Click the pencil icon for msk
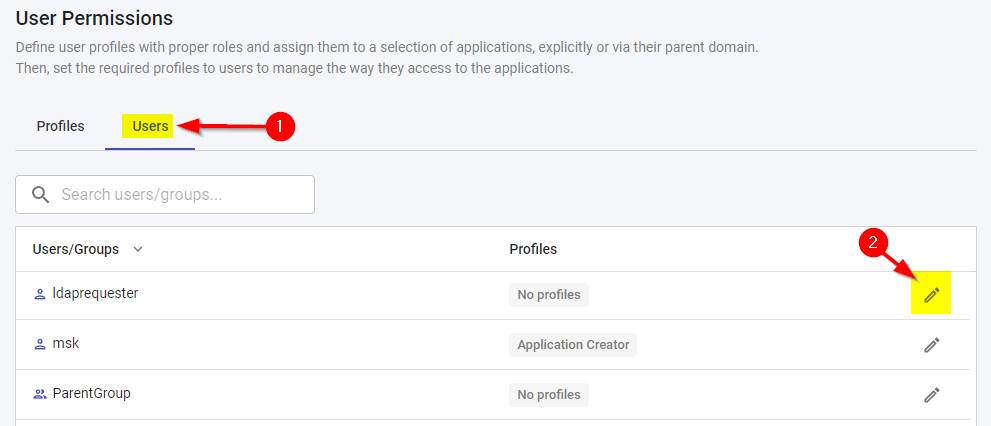991x426 pixels. (x=931, y=345)
